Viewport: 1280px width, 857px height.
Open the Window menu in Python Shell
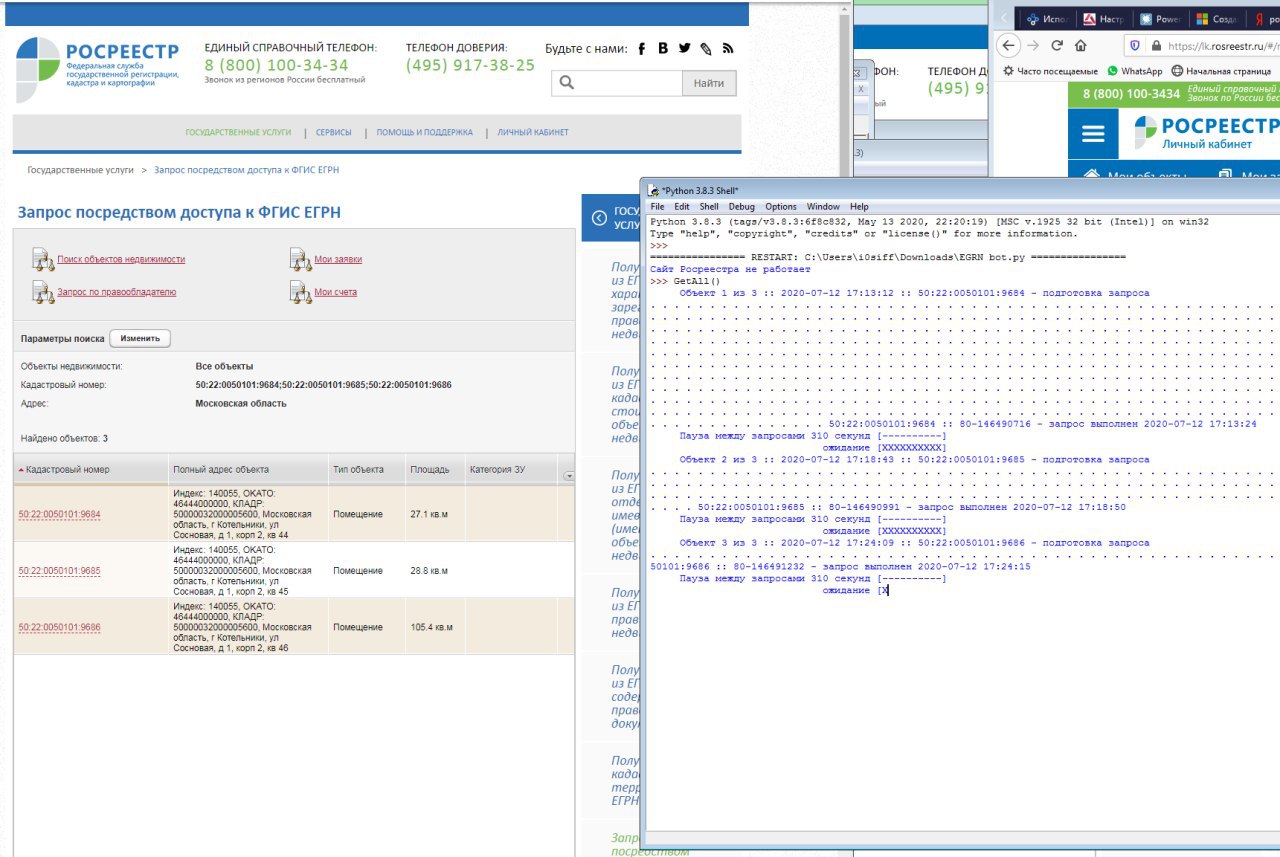(823, 206)
